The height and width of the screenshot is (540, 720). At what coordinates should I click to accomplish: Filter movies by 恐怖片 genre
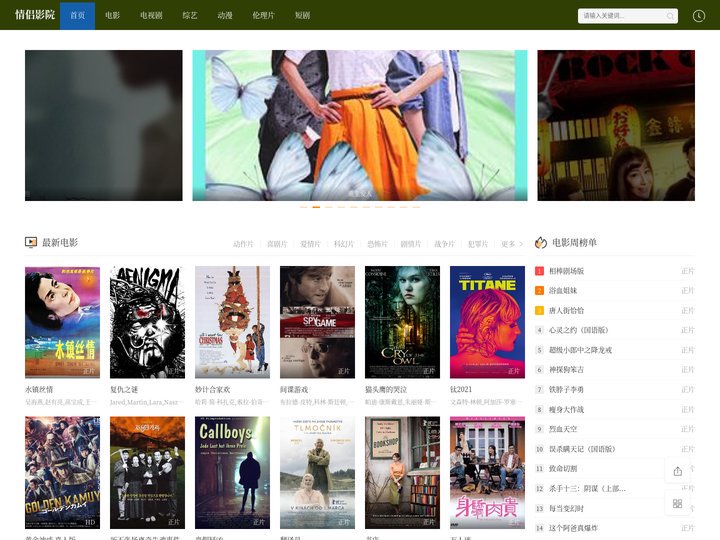(377, 244)
